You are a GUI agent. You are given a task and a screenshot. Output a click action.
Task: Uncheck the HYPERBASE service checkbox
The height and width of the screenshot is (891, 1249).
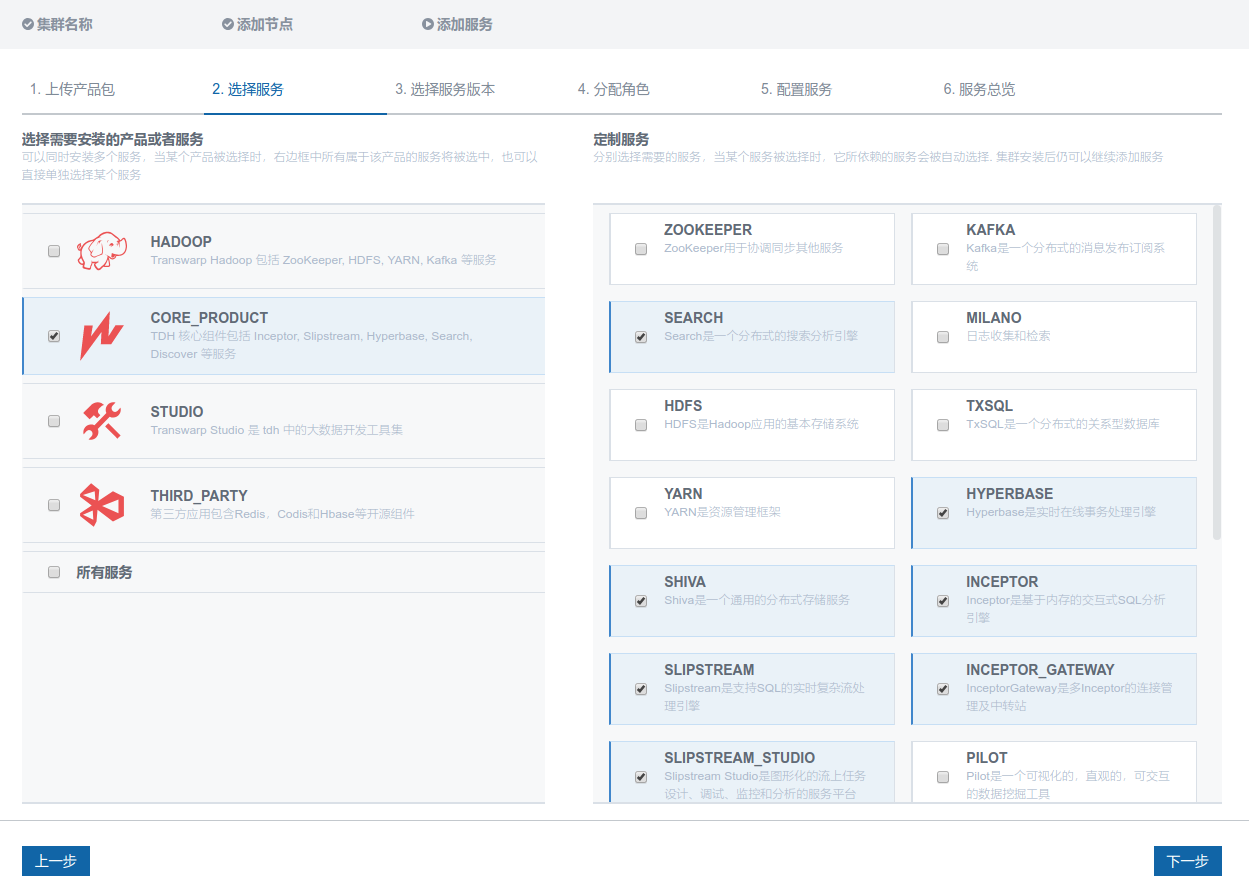[943, 514]
